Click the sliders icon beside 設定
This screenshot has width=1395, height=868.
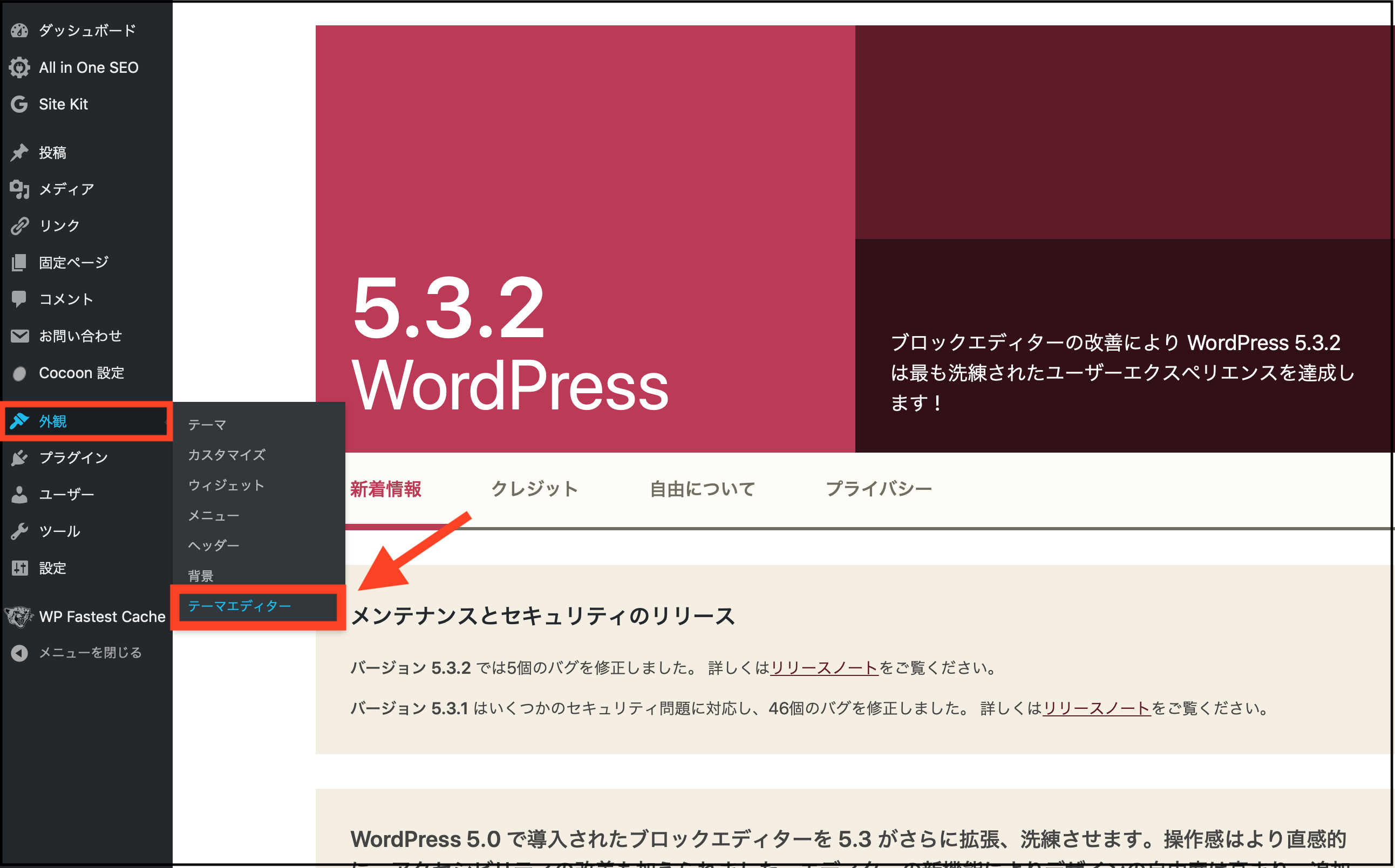[x=19, y=568]
